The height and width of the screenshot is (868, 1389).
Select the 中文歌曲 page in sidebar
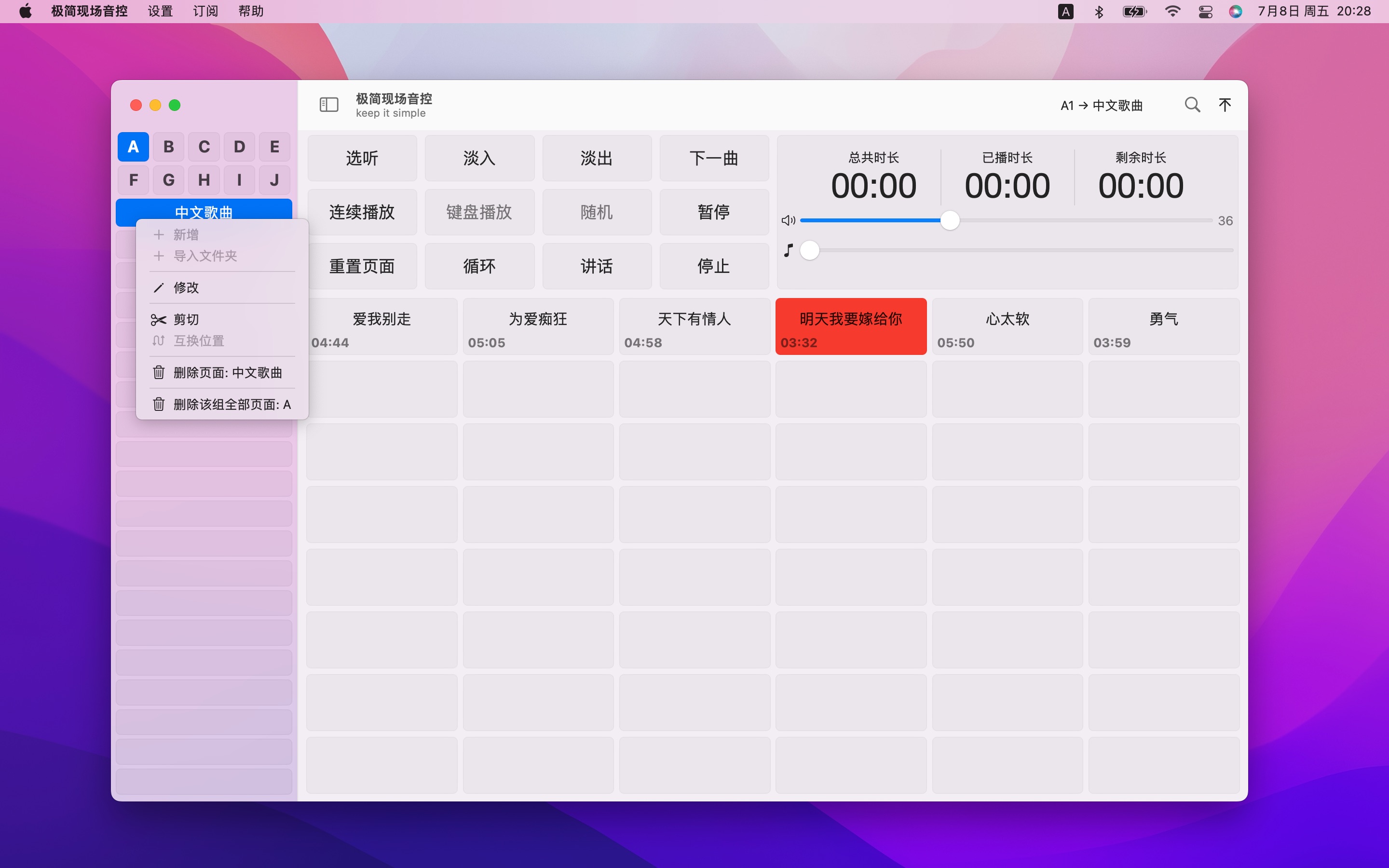[204, 211]
